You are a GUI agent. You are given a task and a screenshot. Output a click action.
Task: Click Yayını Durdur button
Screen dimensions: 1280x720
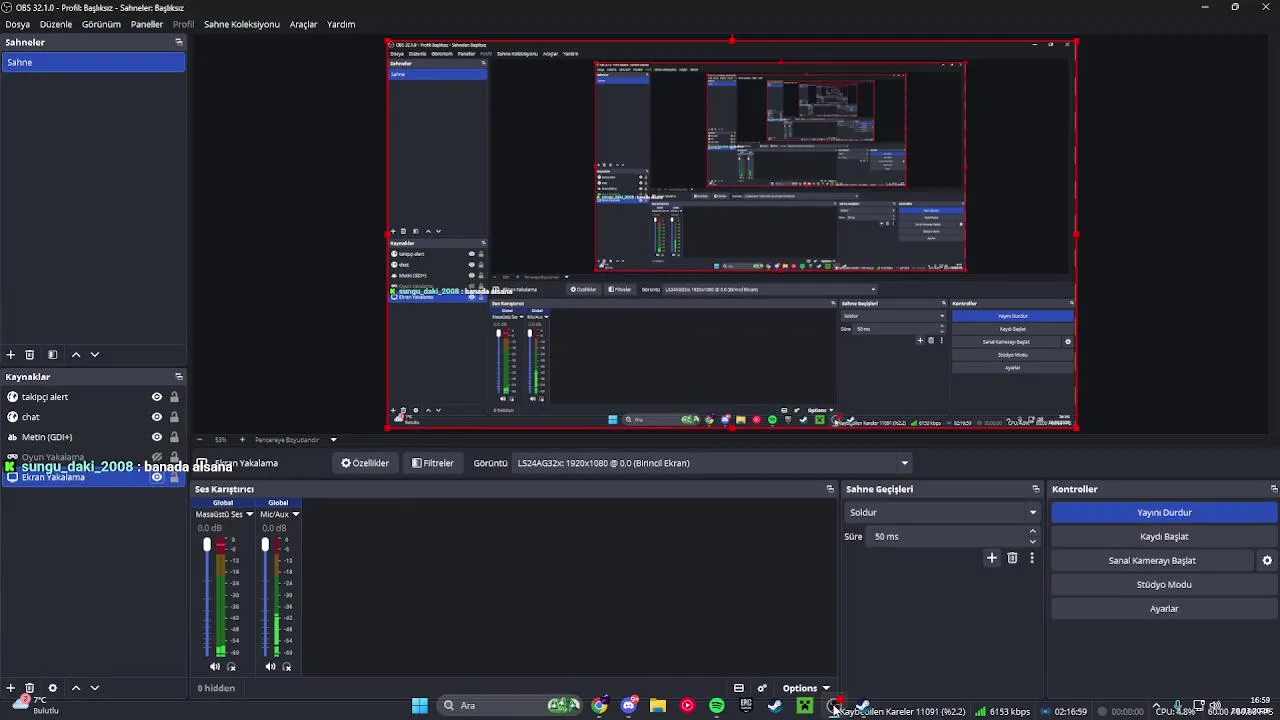1164,512
